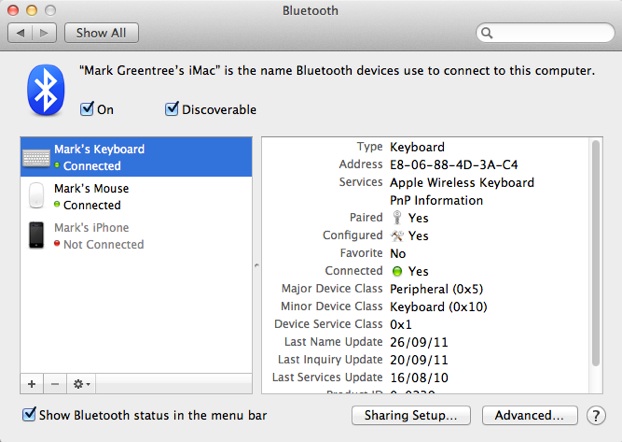Click the Show All button
Image resolution: width=622 pixels, height=442 pixels.
tap(101, 33)
